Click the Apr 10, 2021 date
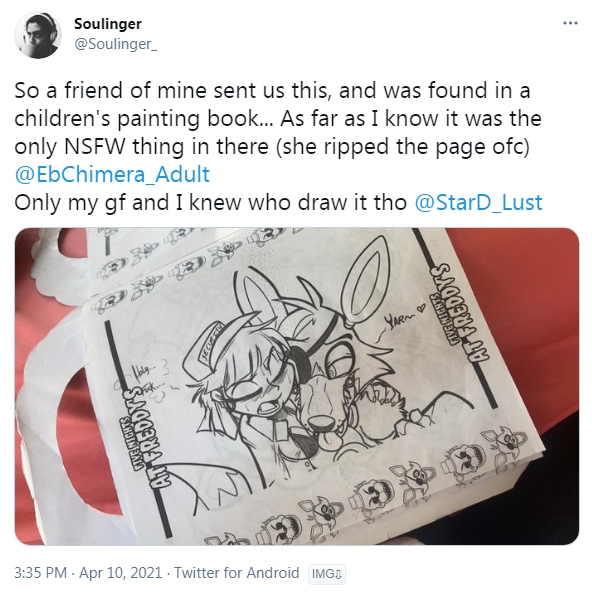Viewport: 592px width, 600px height. 121,573
